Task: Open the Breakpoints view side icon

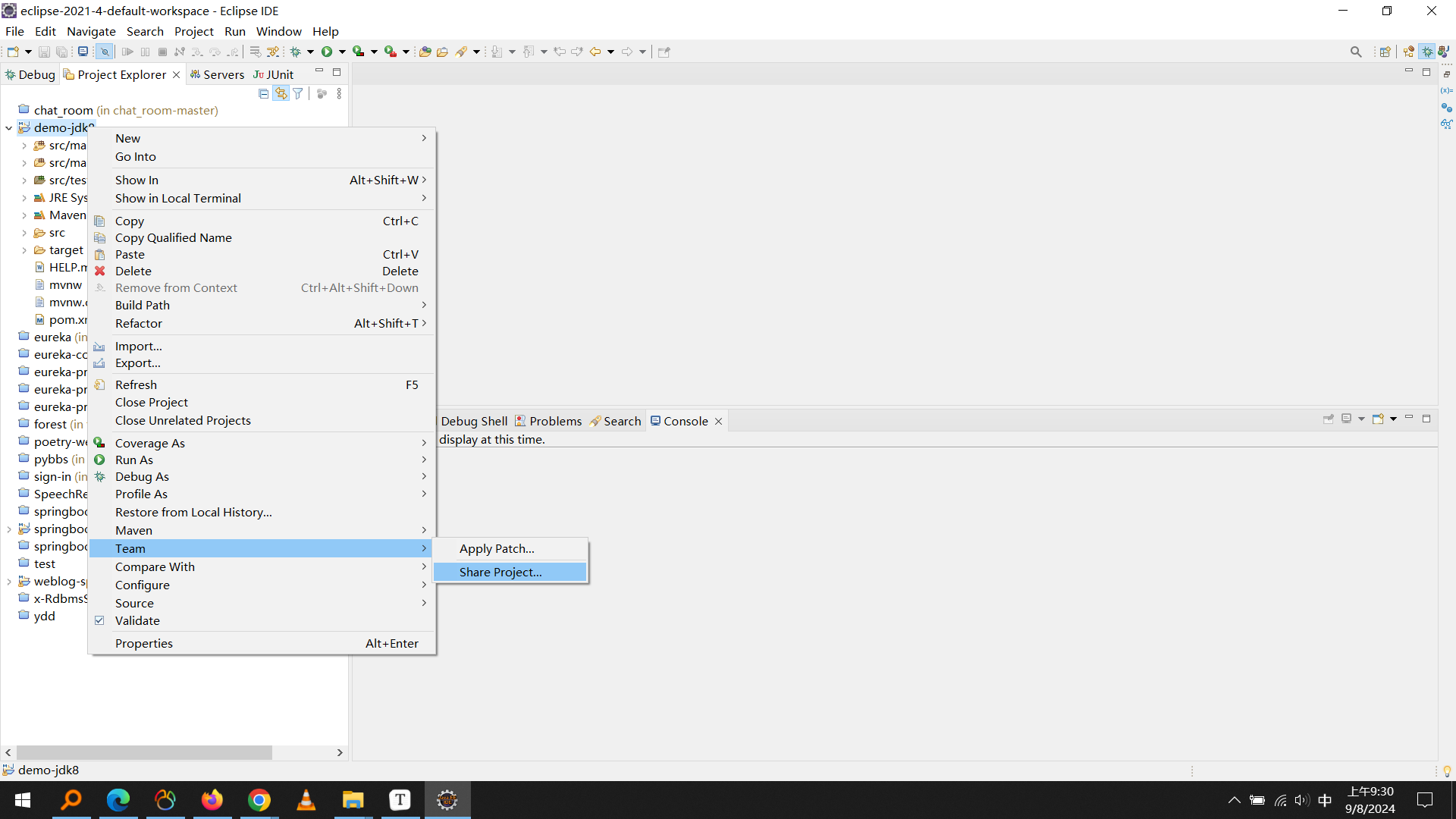Action: [1447, 108]
